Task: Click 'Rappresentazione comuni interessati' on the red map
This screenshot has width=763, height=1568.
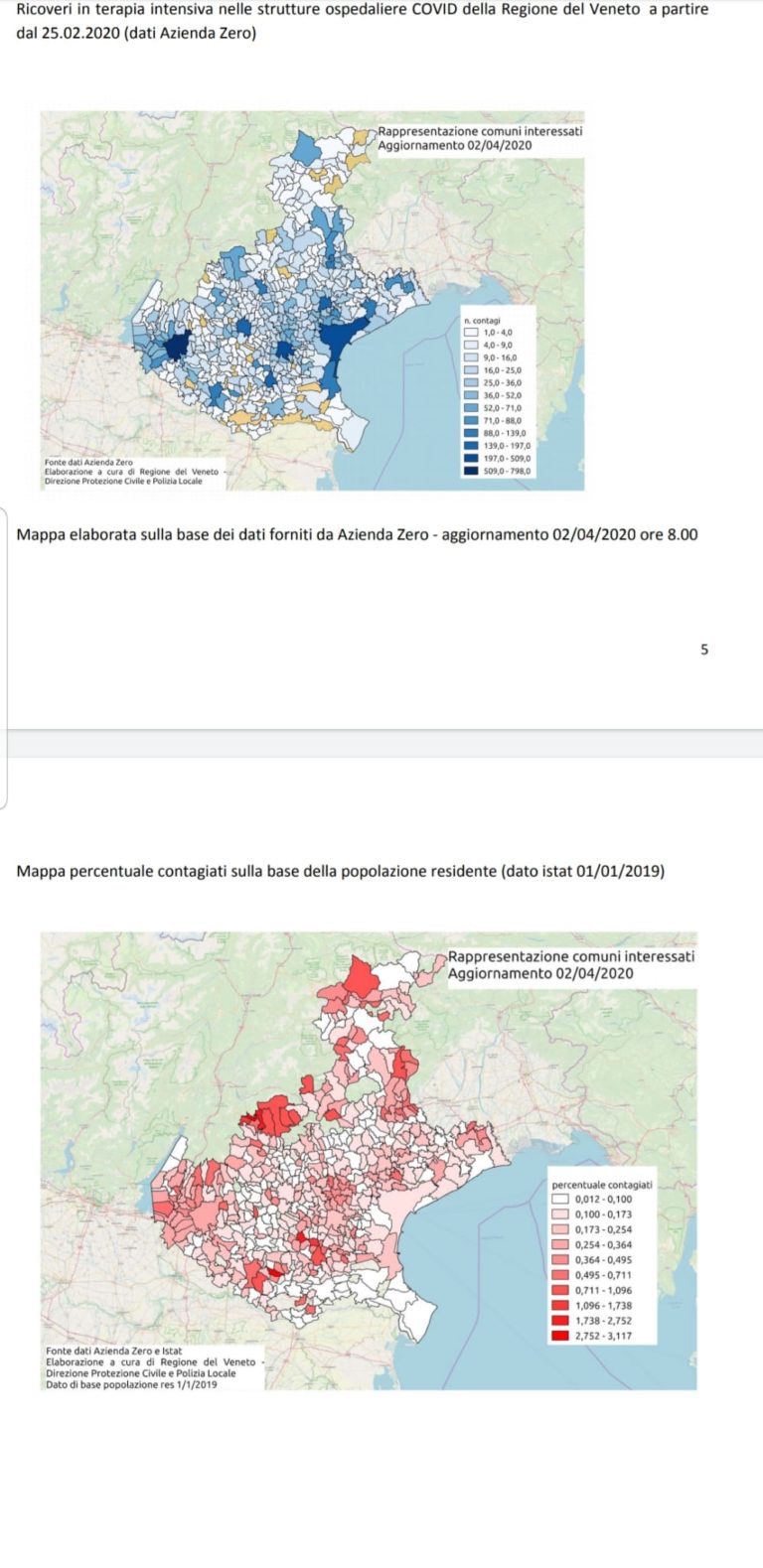Action: pos(571,956)
